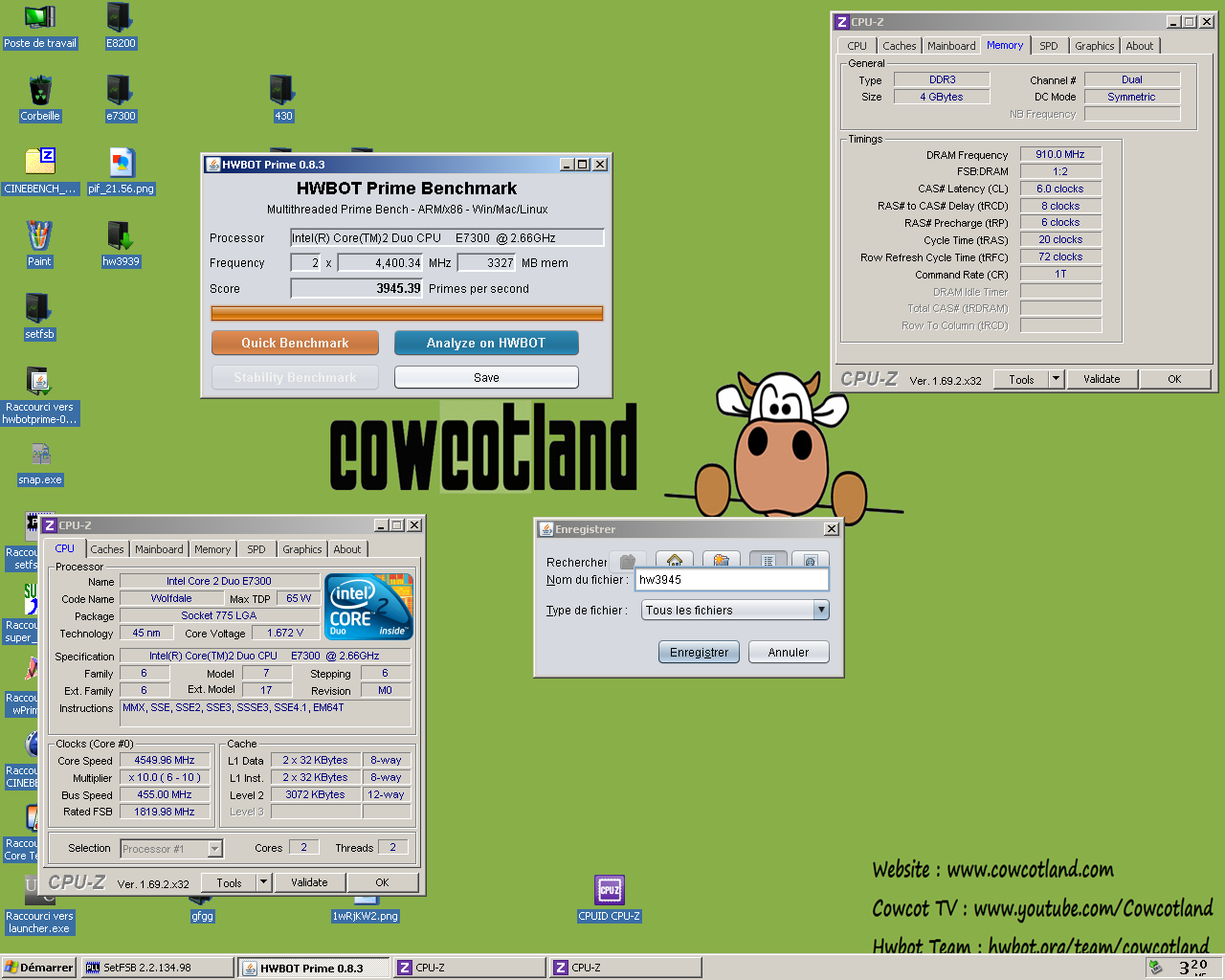Click Annuler to cancel saving
Screen dimensions: 1225x980
[789, 652]
